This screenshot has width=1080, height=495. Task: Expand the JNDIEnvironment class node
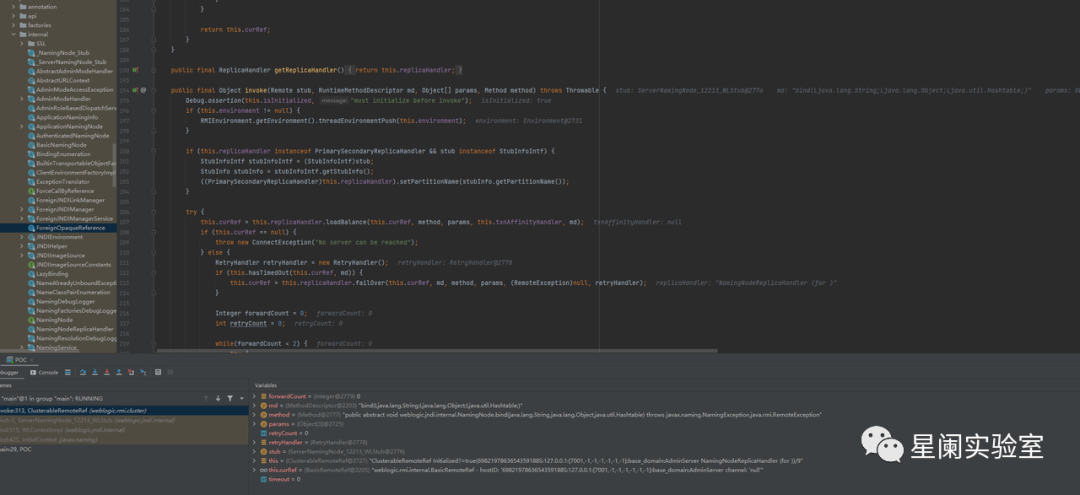[22, 237]
